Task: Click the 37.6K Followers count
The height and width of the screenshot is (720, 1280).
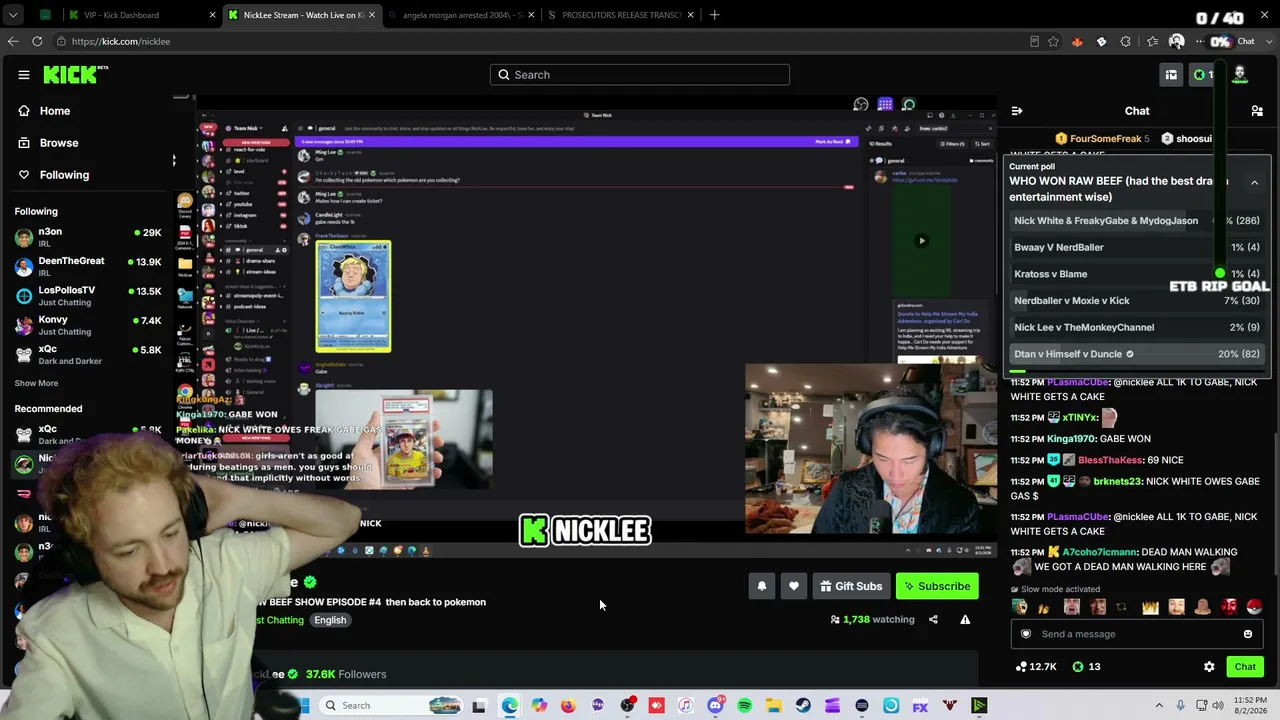Action: coord(346,674)
